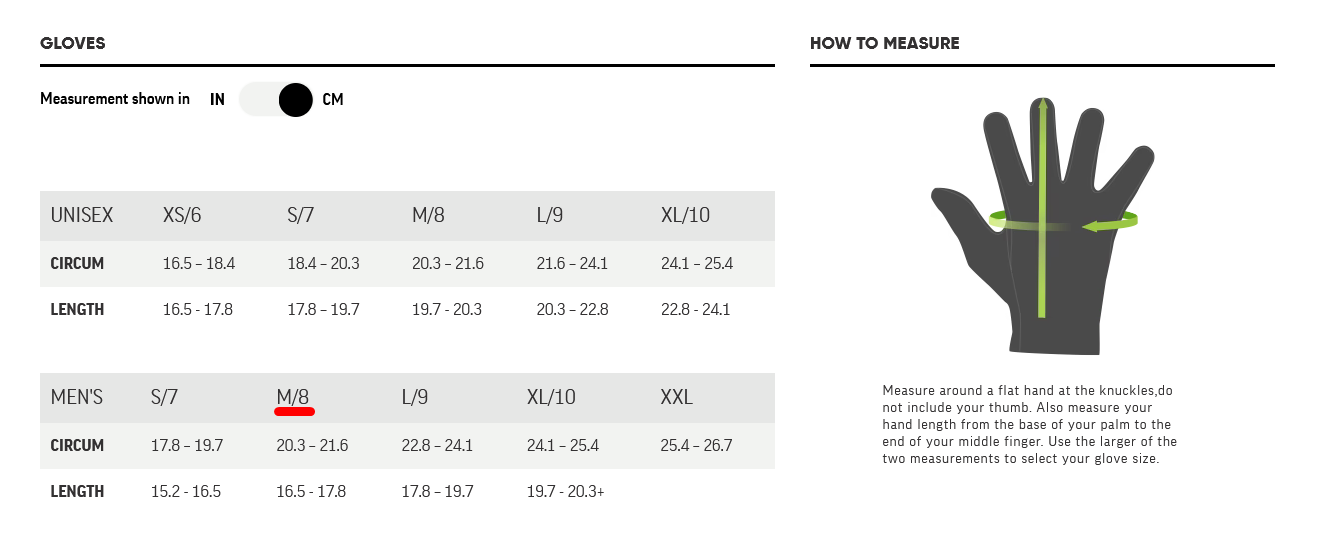1335x536 pixels.
Task: Click the UNISEX table label
Action: pyautogui.click(x=82, y=215)
